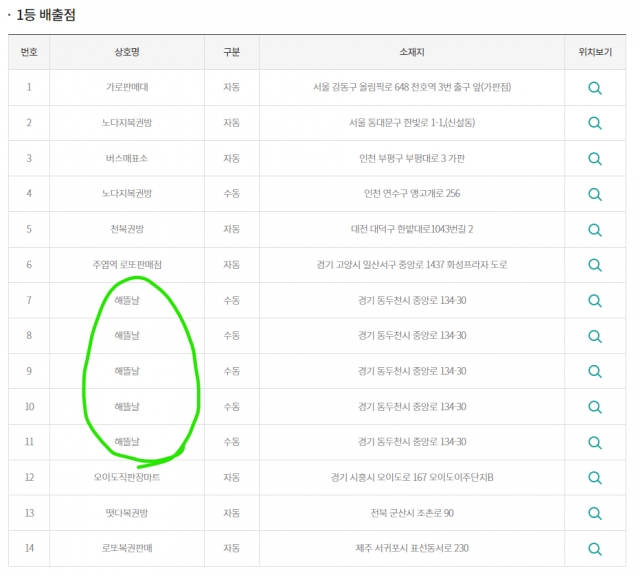
Task: Click the 소재지 column header
Action: click(411, 52)
